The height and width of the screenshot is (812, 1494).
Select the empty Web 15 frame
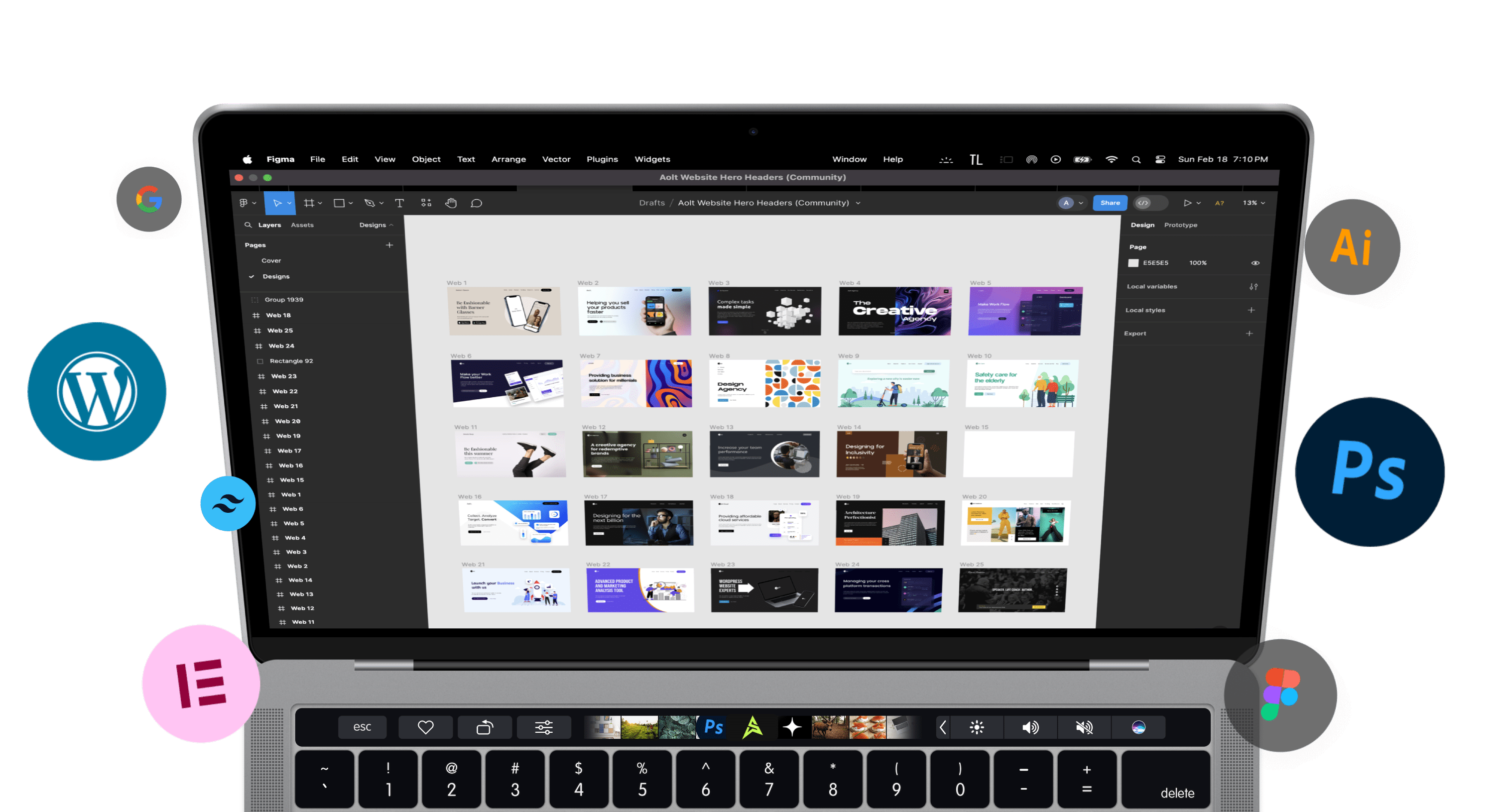click(1018, 454)
